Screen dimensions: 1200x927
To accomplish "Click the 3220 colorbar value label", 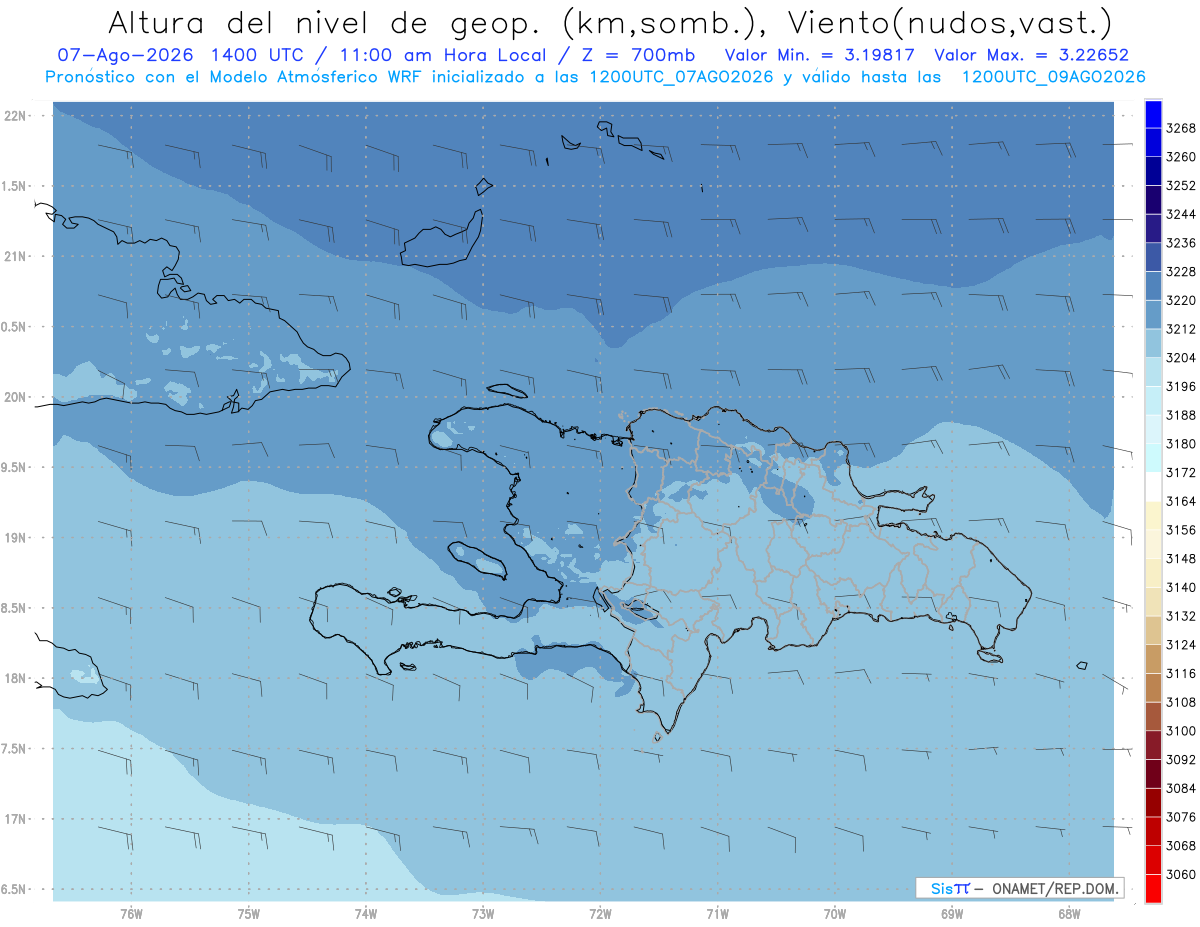I will coord(1181,300).
